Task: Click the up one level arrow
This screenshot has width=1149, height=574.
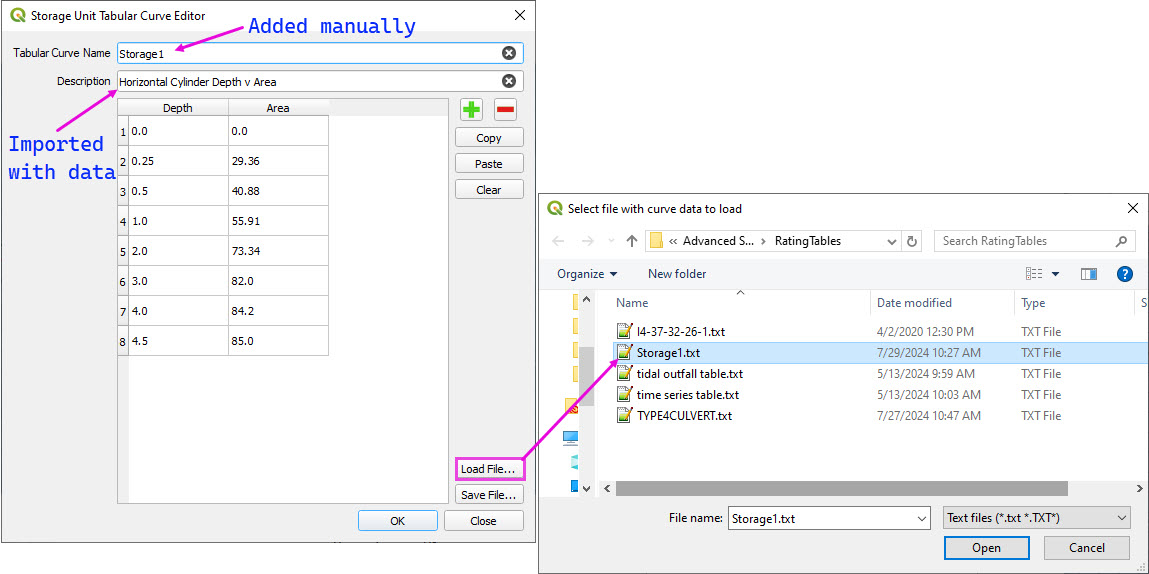Action: click(x=632, y=241)
